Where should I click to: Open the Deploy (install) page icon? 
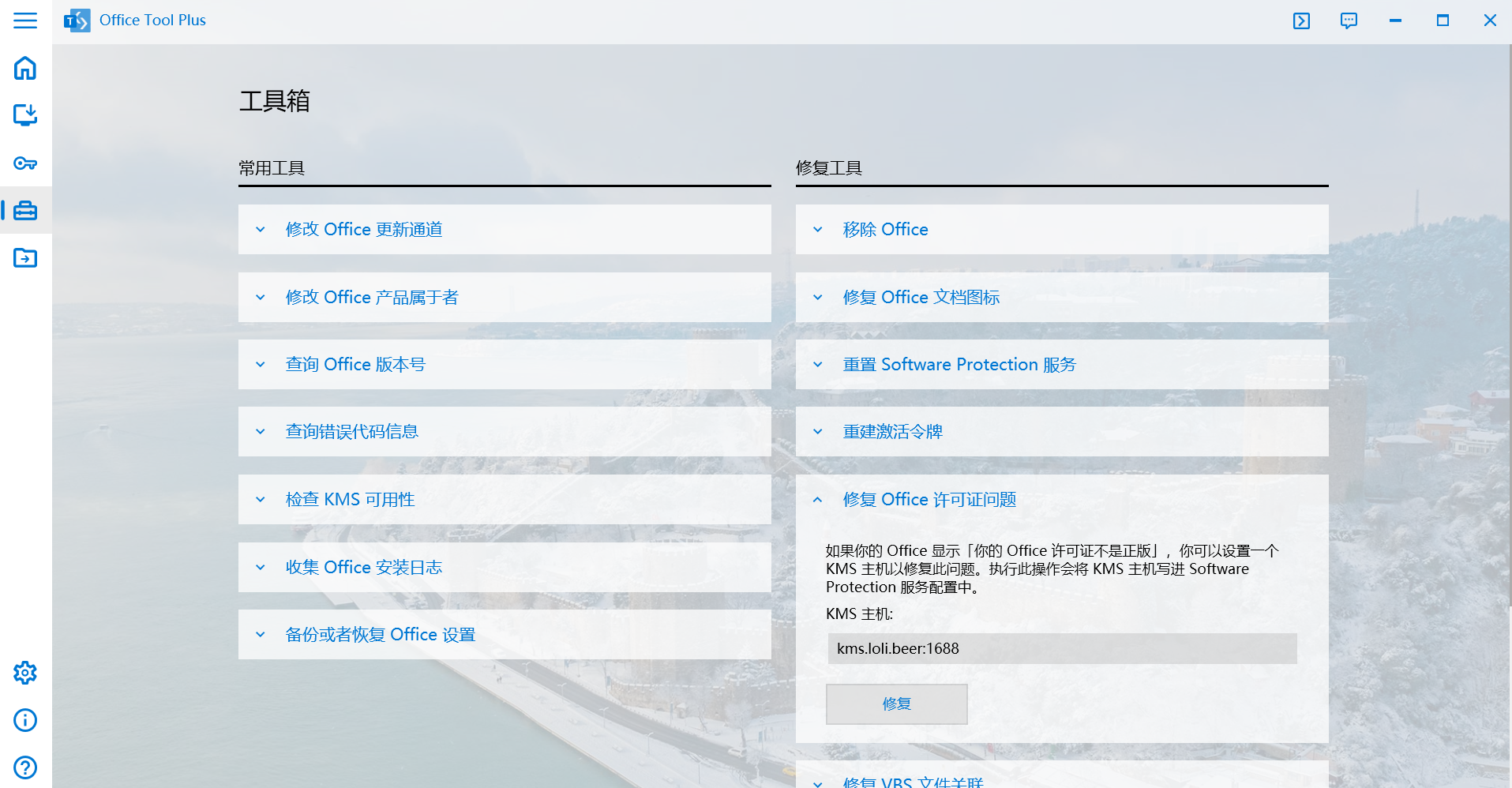25,115
